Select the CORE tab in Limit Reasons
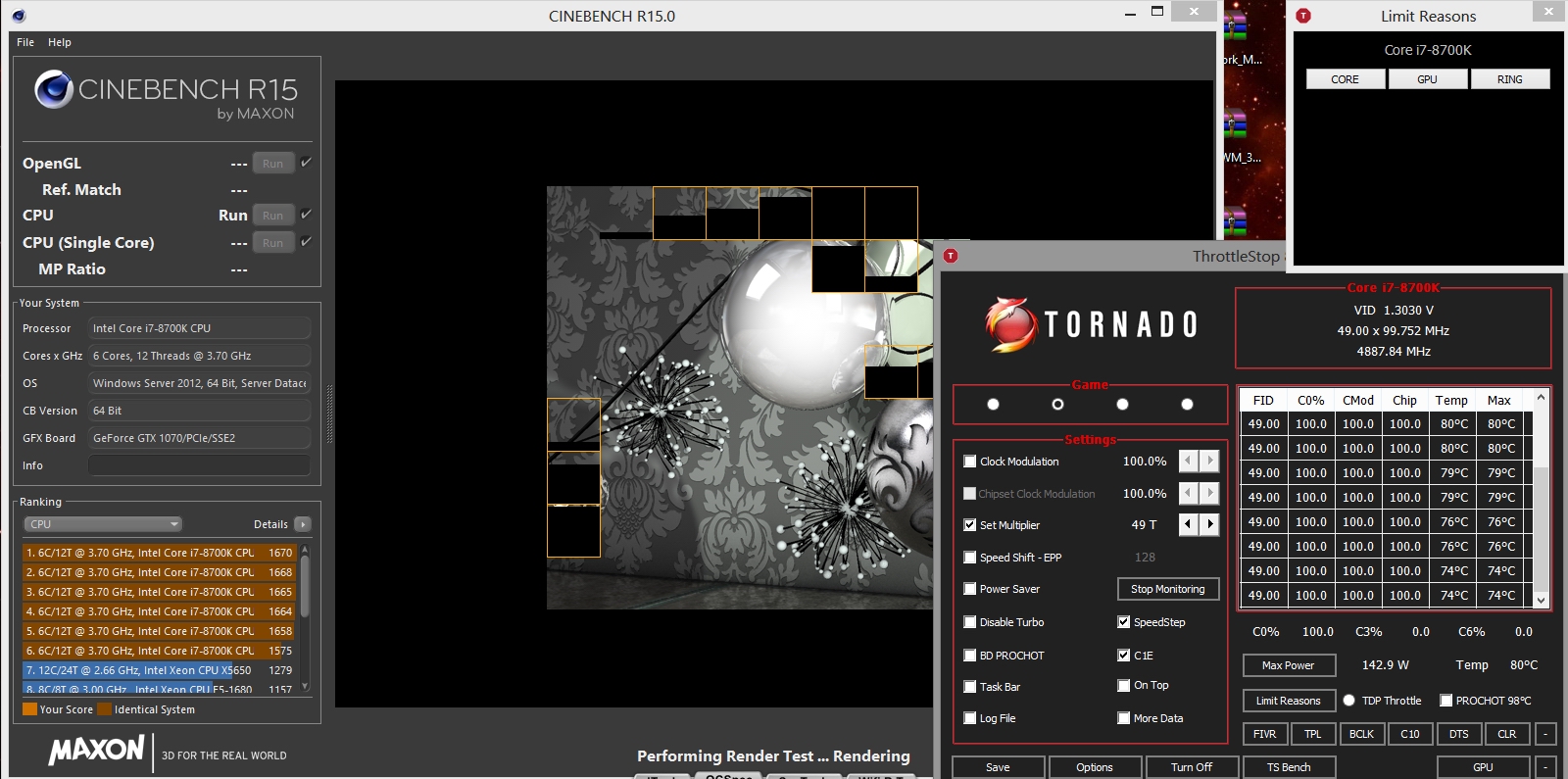This screenshot has height=779, width=1568. coord(1346,79)
